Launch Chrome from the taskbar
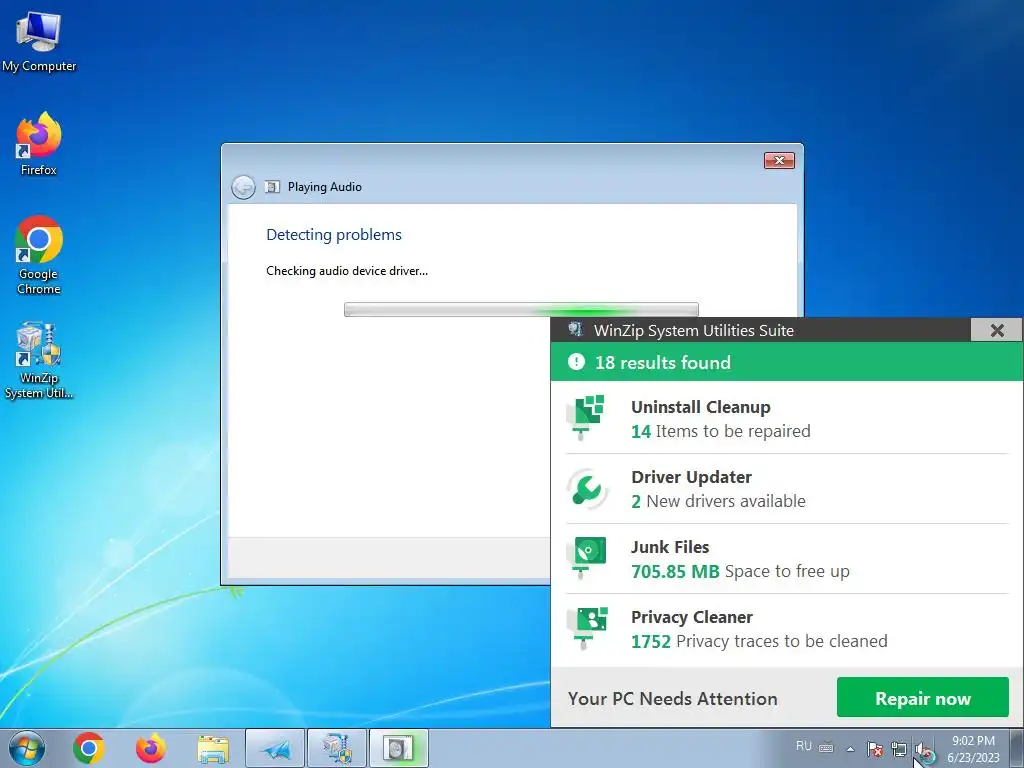Viewport: 1024px width, 768px height. point(89,748)
